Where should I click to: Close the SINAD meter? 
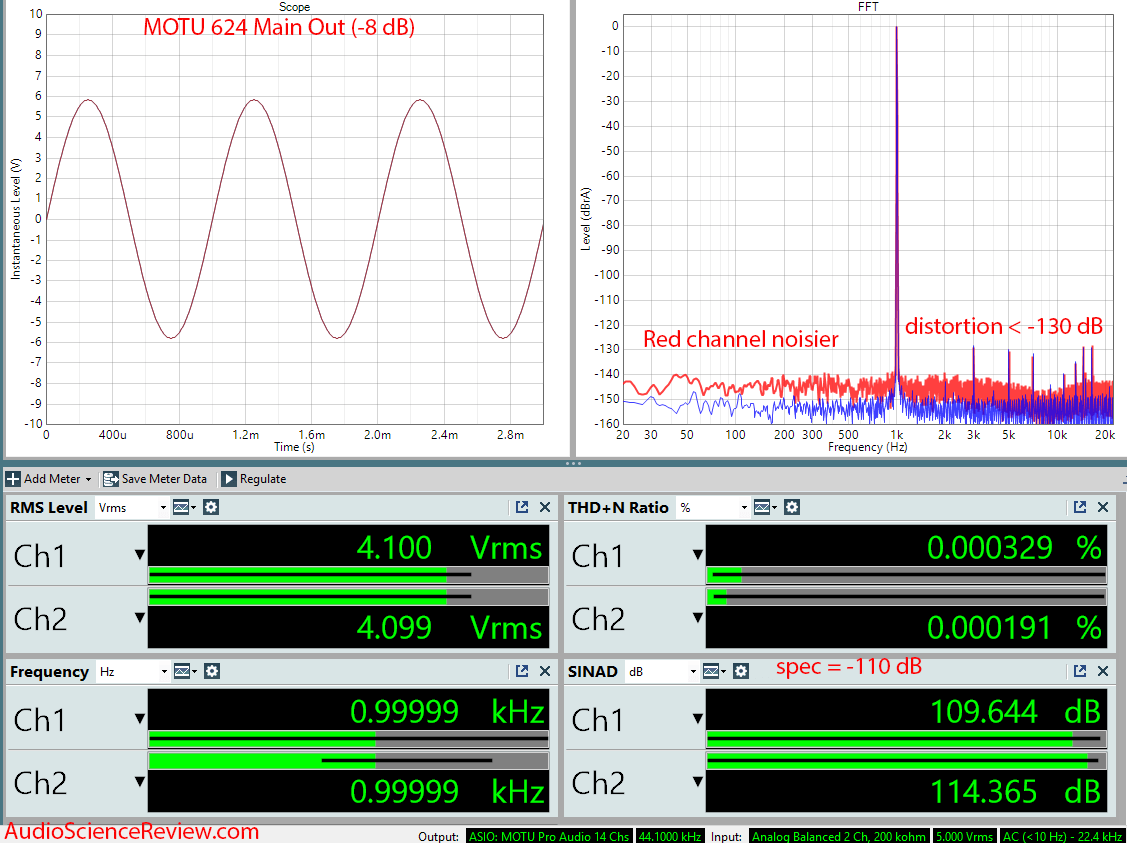(1103, 671)
